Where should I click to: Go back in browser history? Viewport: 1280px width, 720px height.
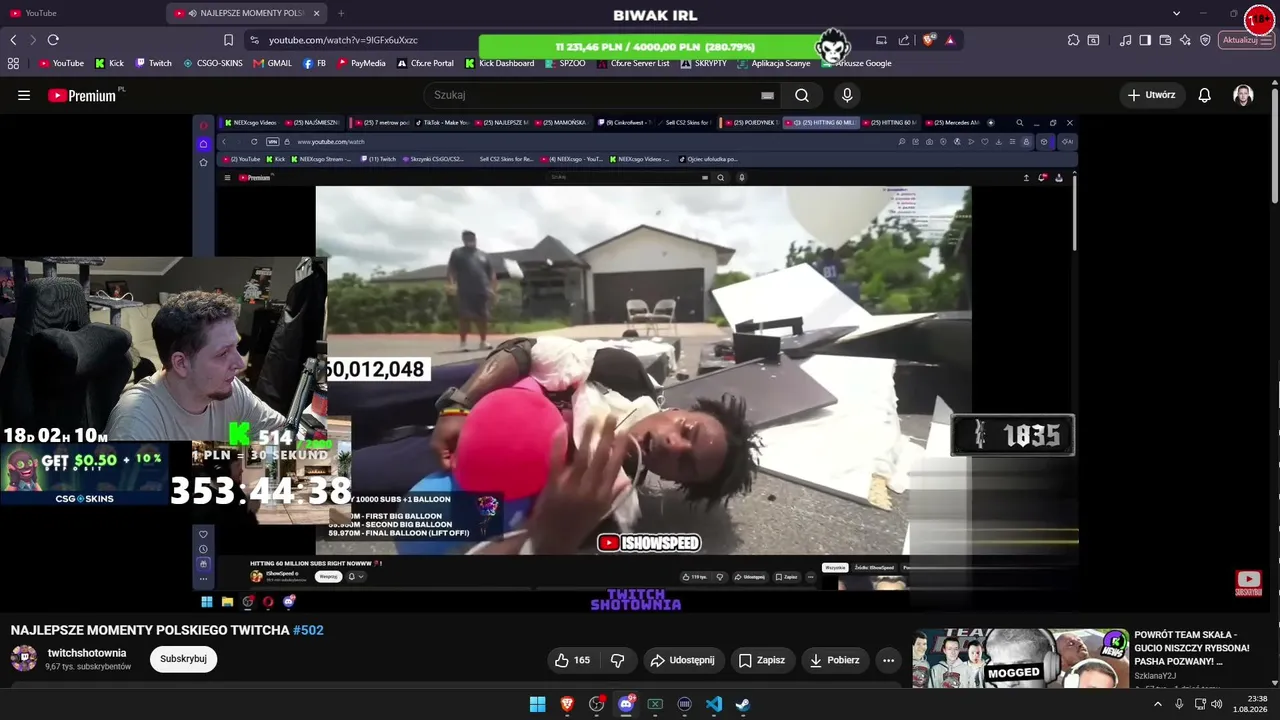point(13,40)
